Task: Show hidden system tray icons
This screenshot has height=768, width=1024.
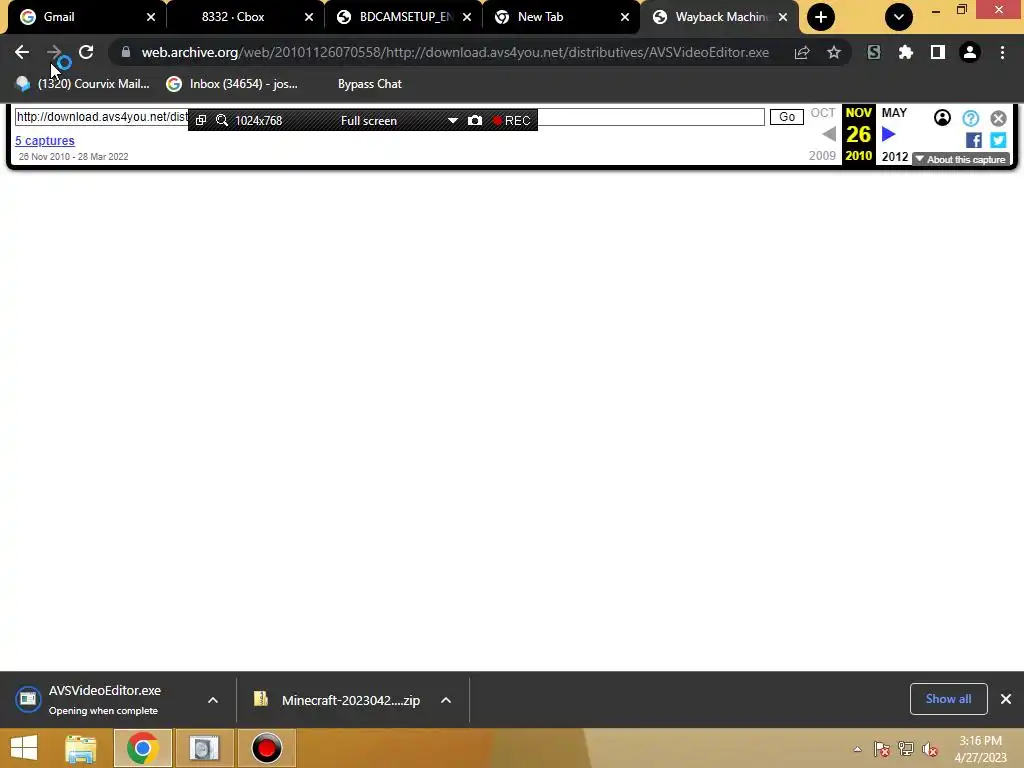Action: pos(857,749)
